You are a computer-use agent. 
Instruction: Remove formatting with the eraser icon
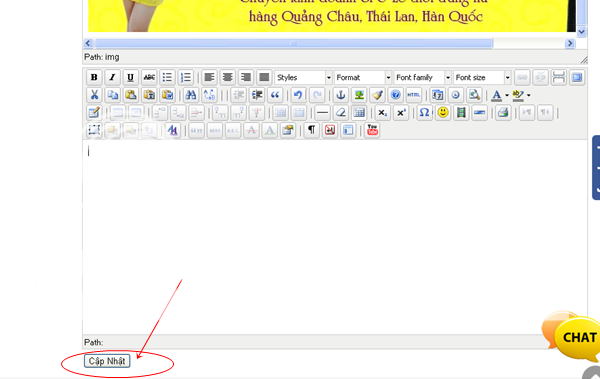click(x=341, y=113)
